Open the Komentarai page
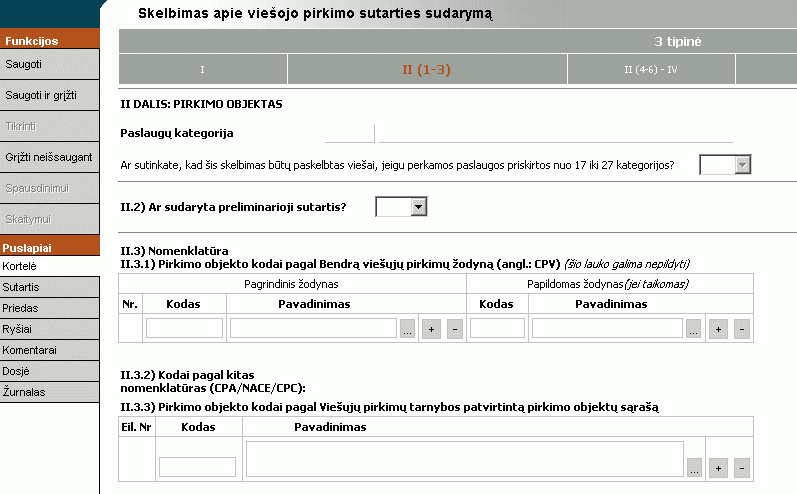The height and width of the screenshot is (494, 797). (49, 350)
